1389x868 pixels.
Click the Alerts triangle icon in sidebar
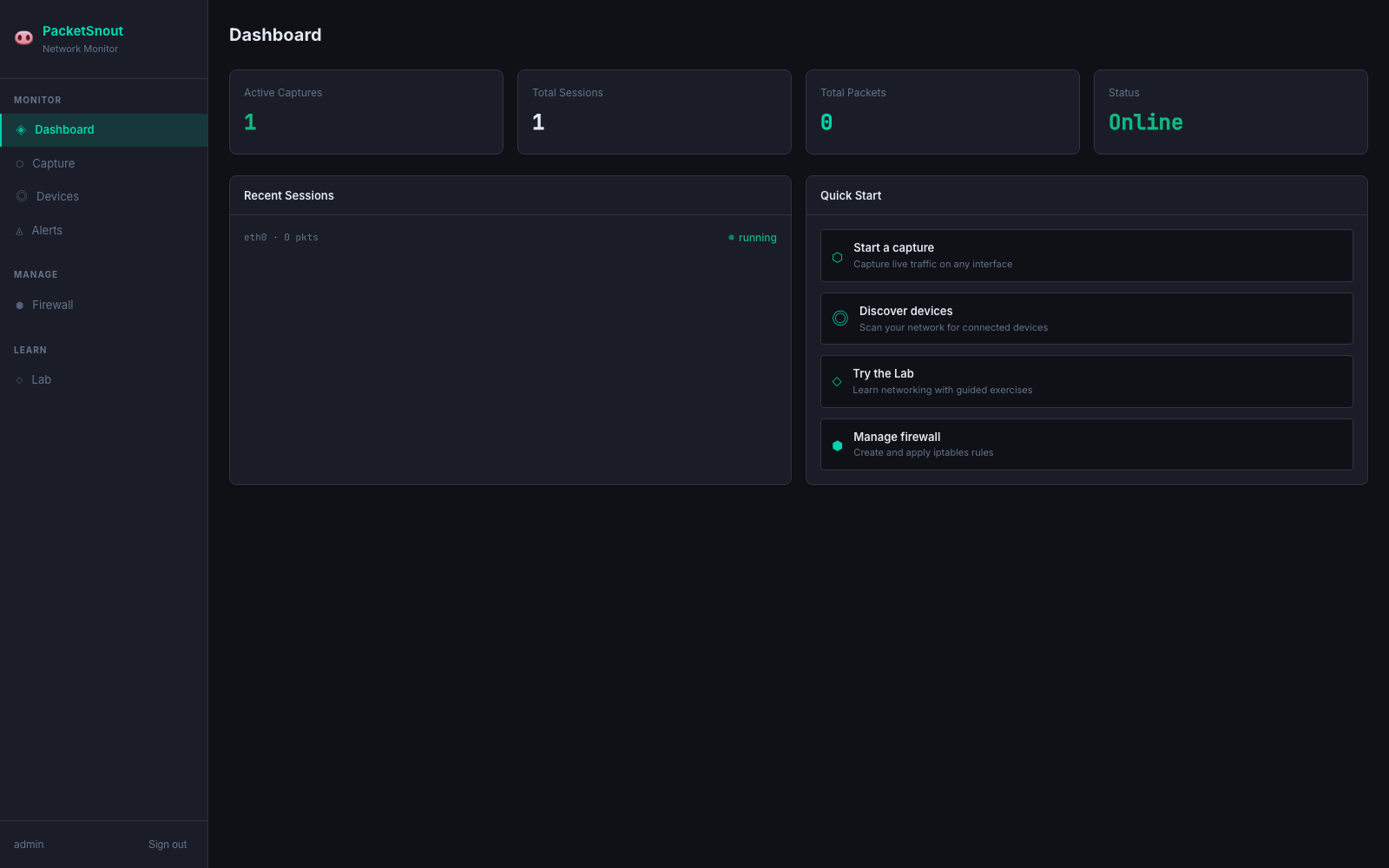(19, 231)
